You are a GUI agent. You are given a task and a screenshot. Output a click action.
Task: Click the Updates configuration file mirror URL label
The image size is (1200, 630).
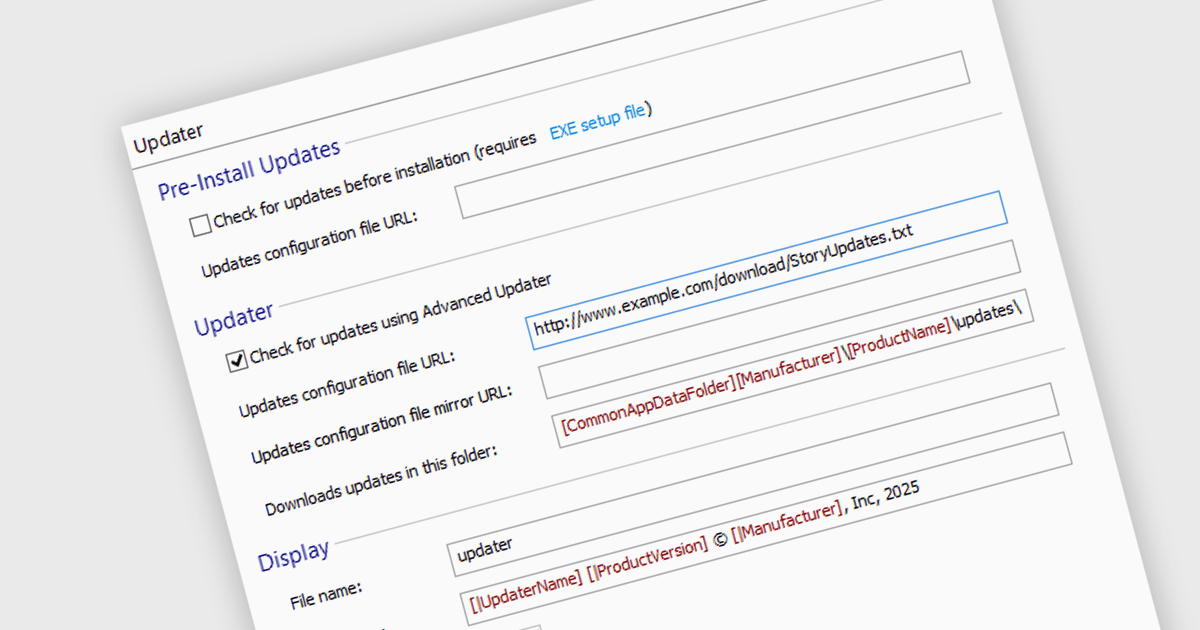(383, 427)
